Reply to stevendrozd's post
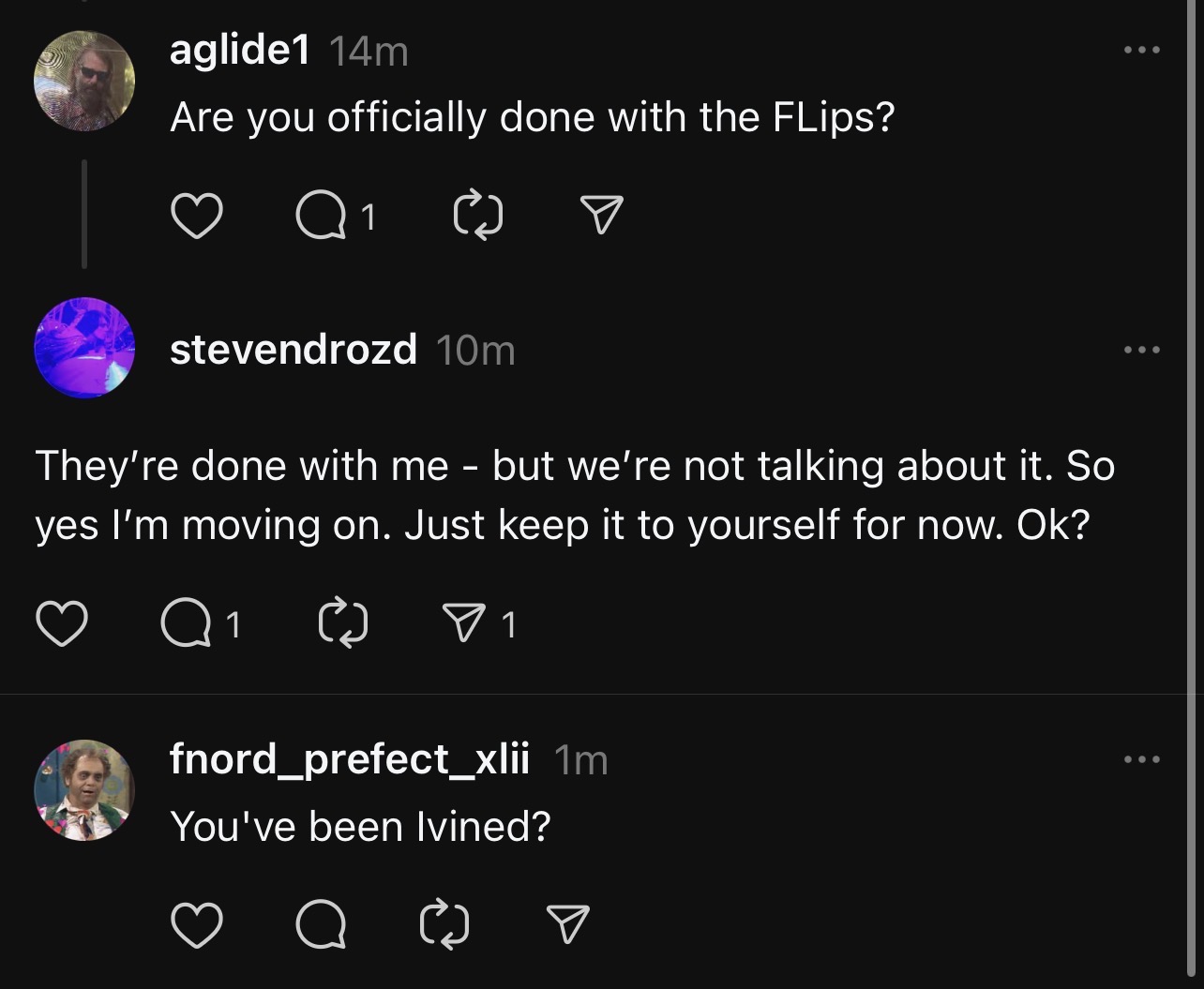The image size is (1204, 989). 186,624
